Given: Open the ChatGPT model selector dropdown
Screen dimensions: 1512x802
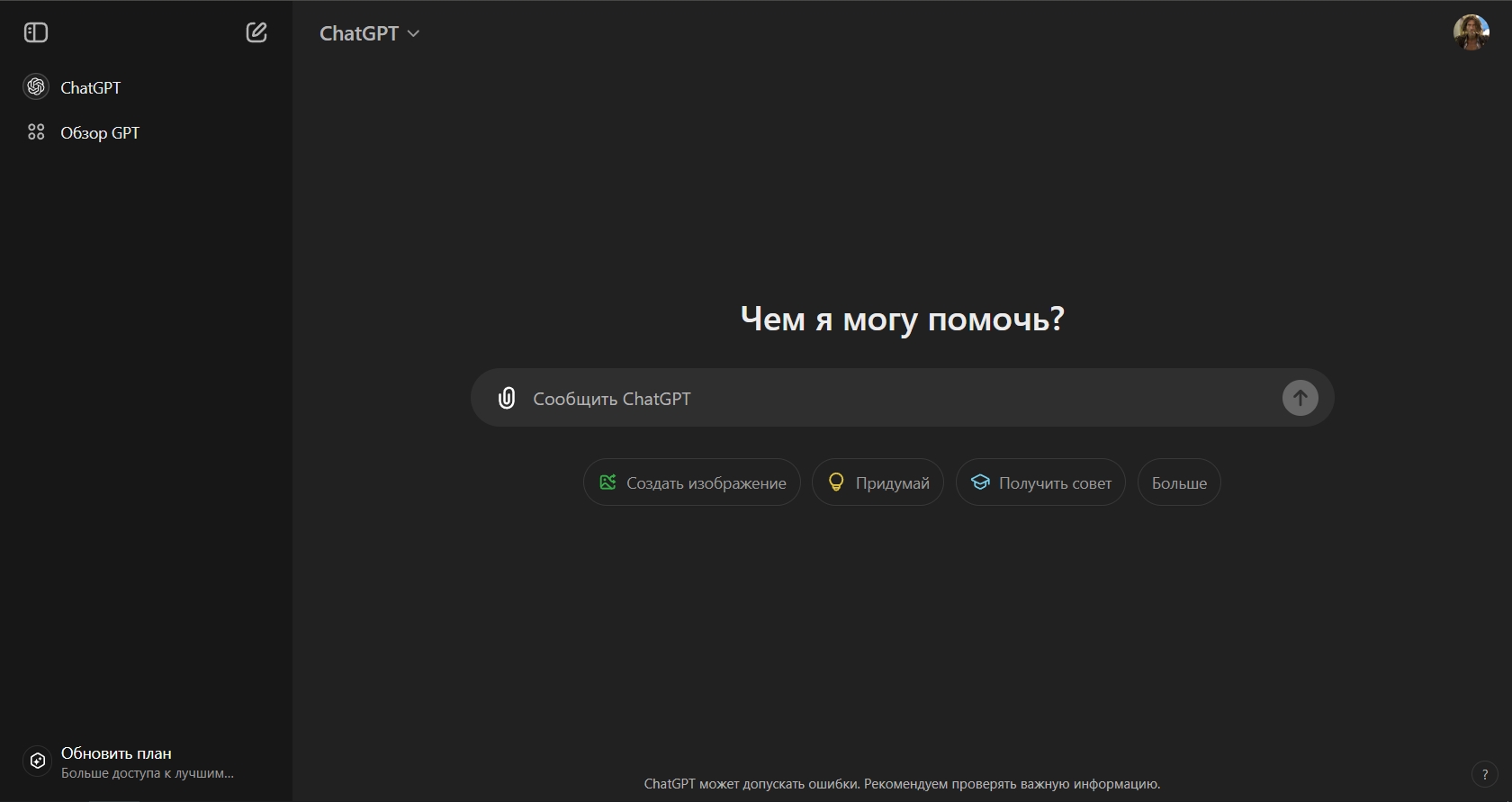Looking at the screenshot, I should click(x=370, y=33).
